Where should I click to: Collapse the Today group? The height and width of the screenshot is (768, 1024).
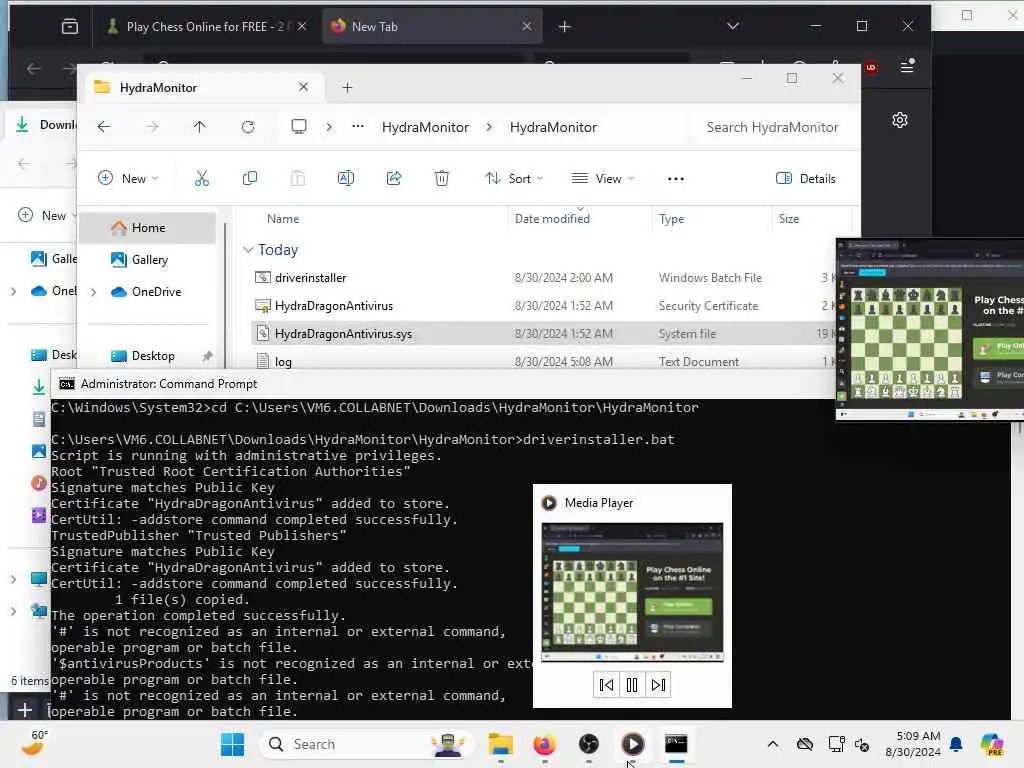[248, 250]
